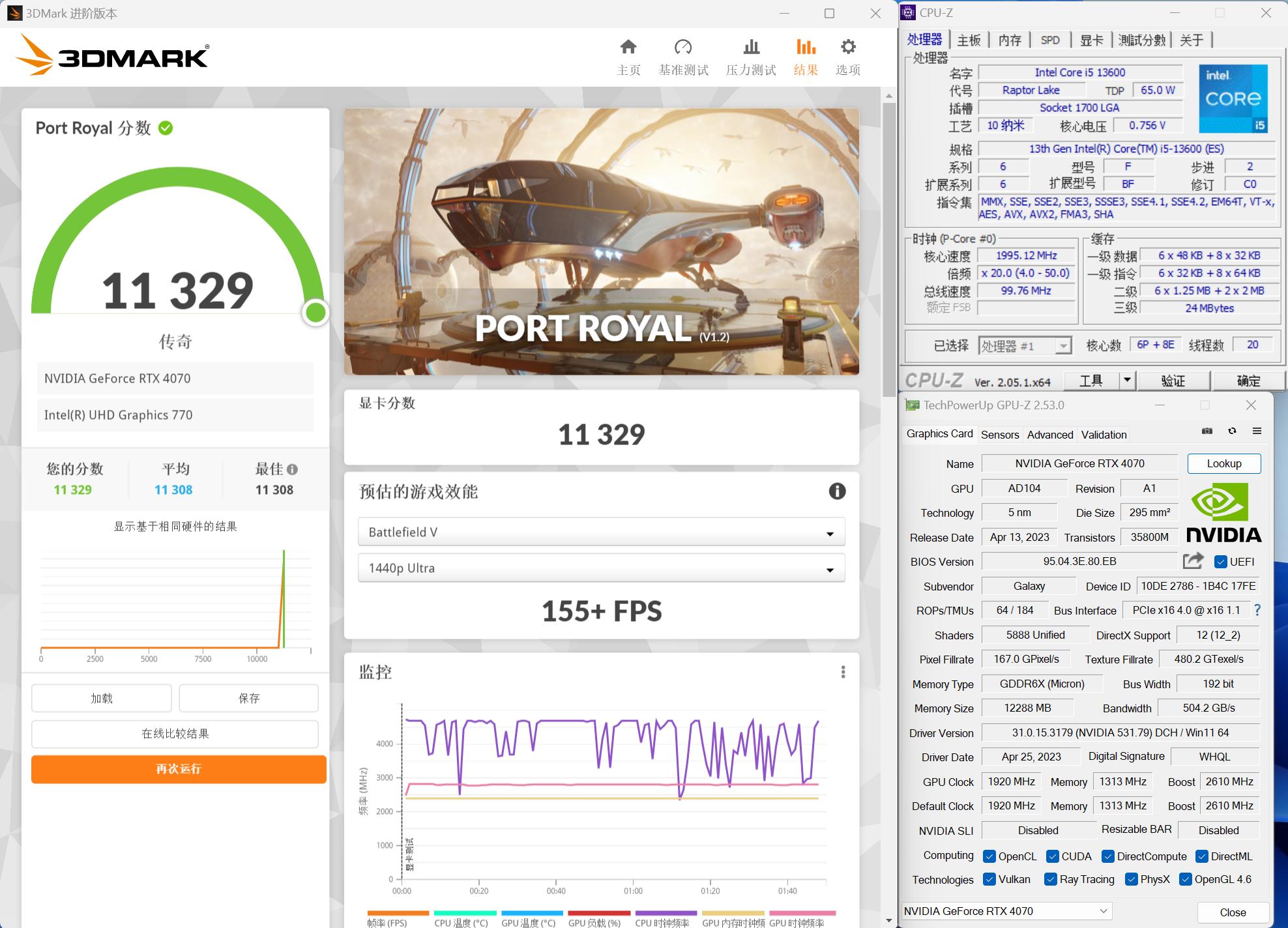Toggle the CUDA computing checkbox
Image resolution: width=1288 pixels, height=928 pixels.
(1051, 856)
